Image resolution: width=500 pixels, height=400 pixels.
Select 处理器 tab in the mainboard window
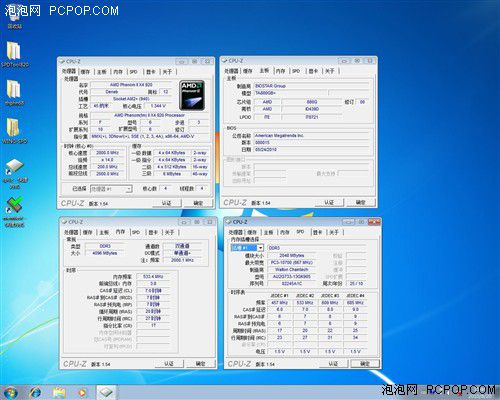[x=231, y=71]
